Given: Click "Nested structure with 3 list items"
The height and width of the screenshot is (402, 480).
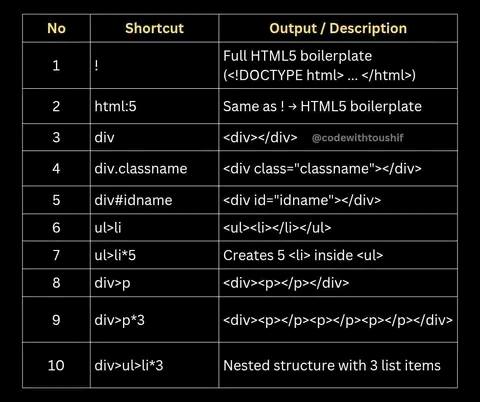Looking at the screenshot, I should [x=332, y=366].
